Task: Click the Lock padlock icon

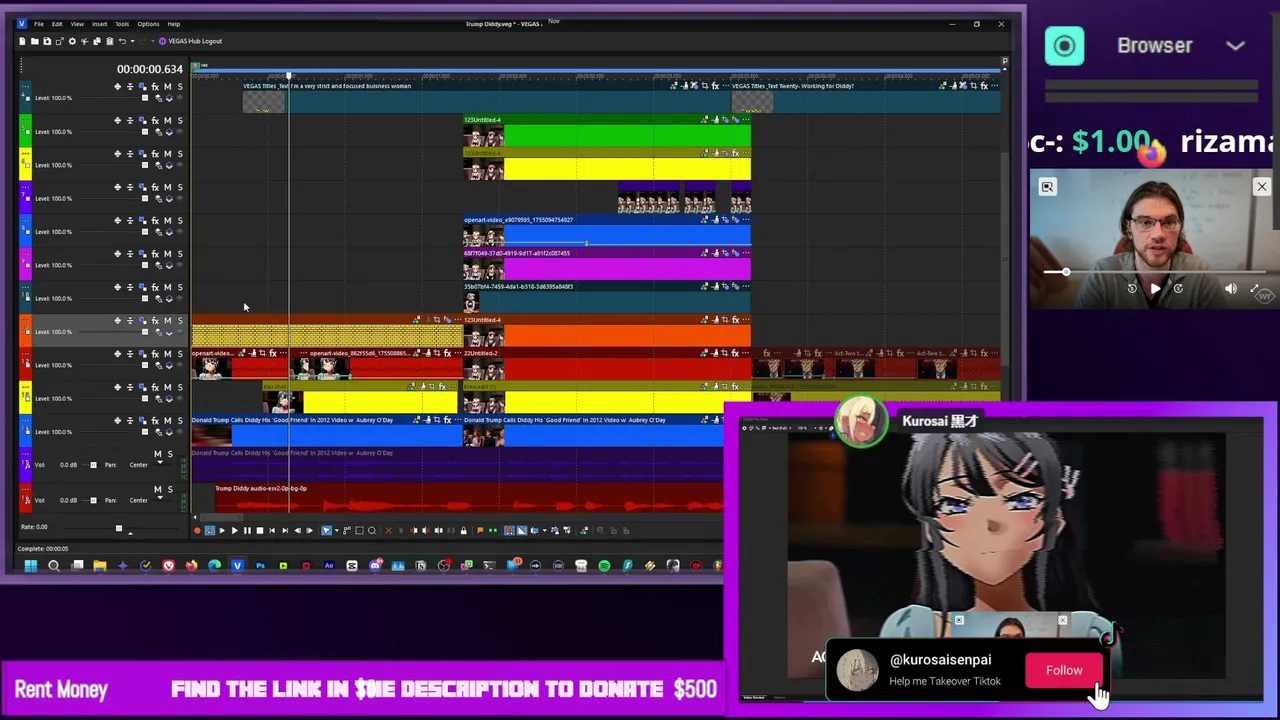Action: (463, 530)
